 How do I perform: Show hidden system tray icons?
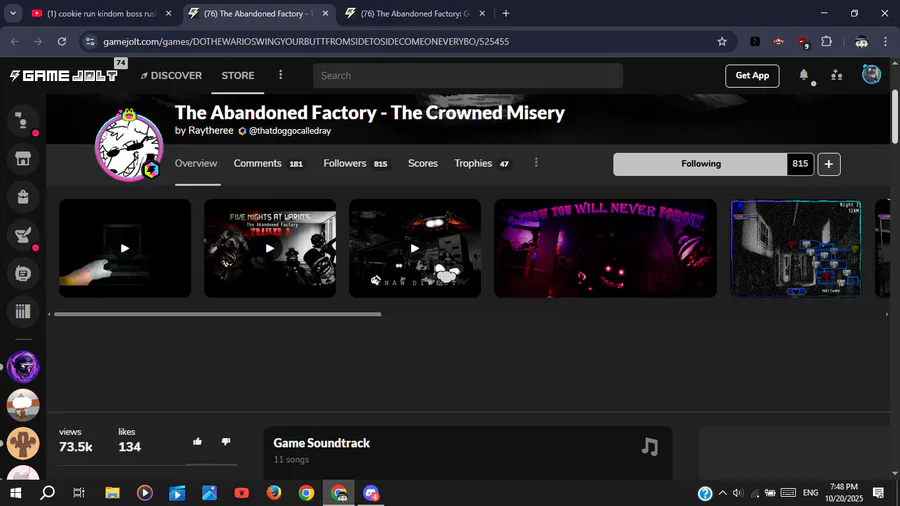coord(723,493)
